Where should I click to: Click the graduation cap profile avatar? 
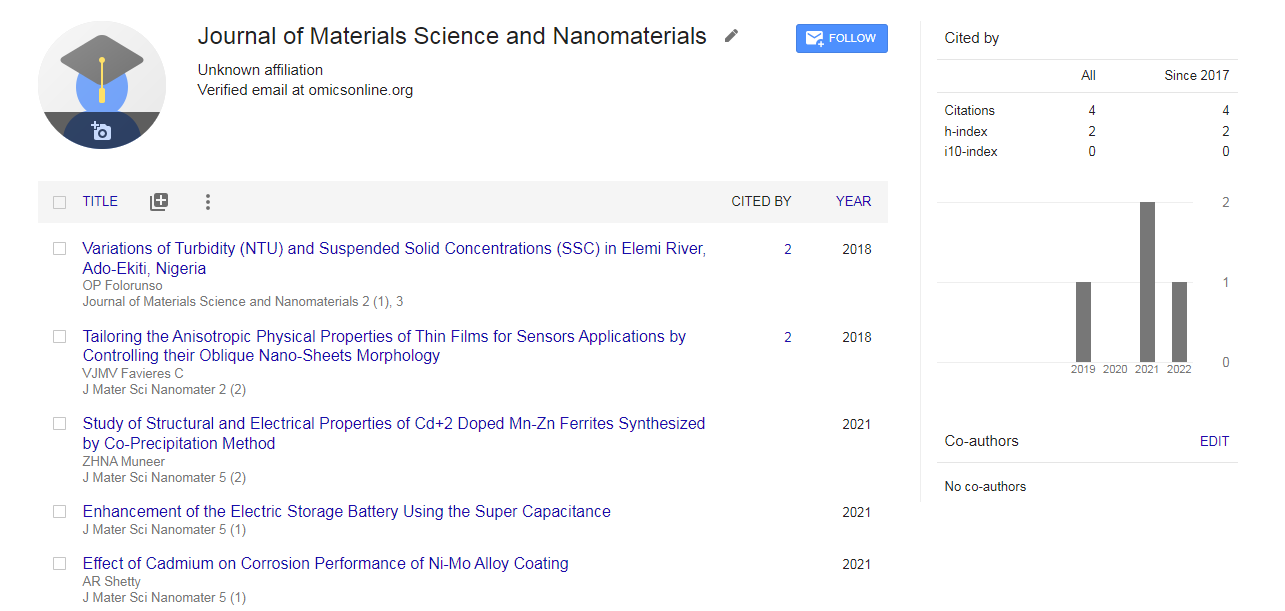[x=102, y=80]
